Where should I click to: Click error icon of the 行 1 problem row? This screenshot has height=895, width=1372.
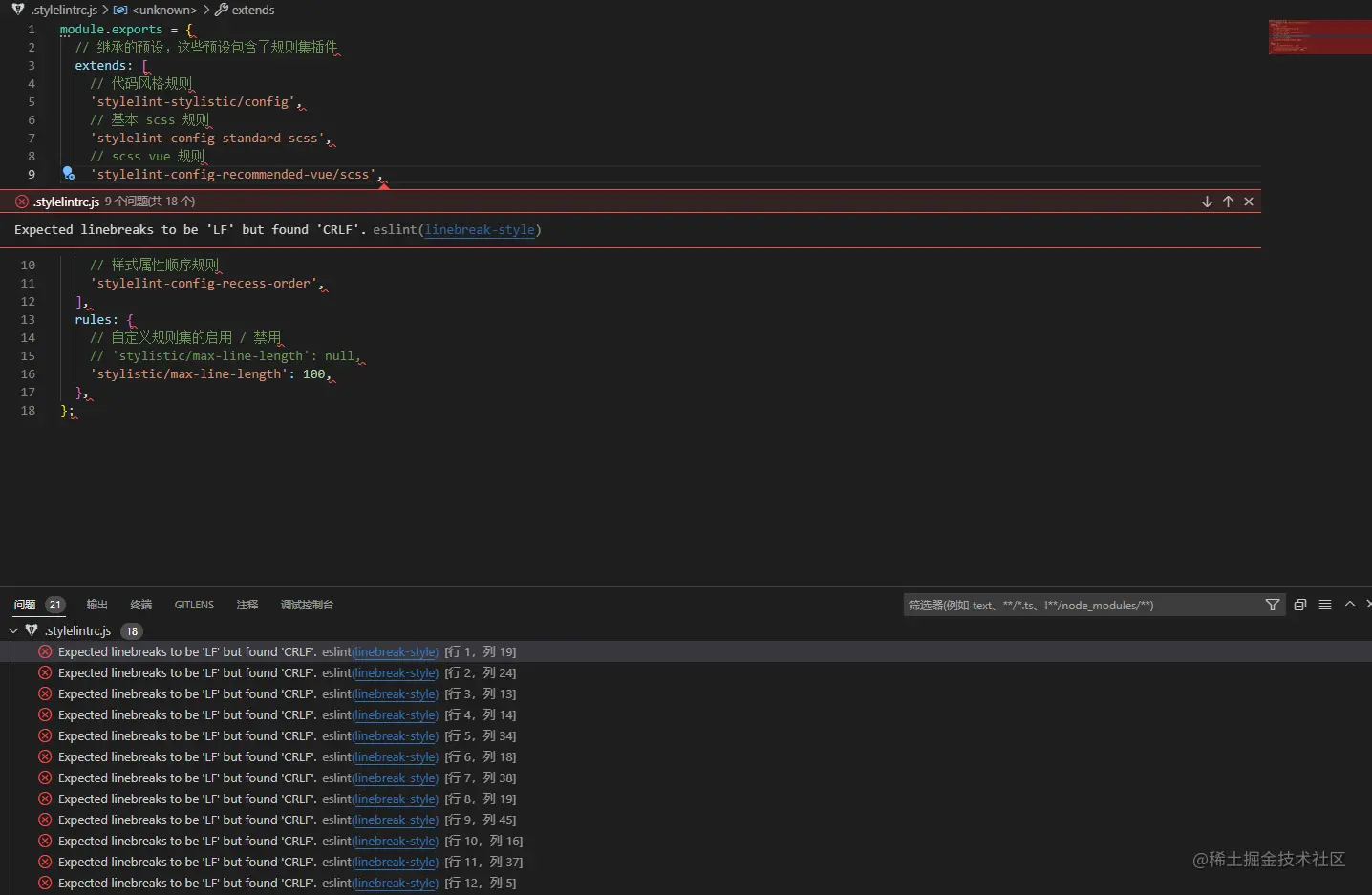[x=45, y=651]
